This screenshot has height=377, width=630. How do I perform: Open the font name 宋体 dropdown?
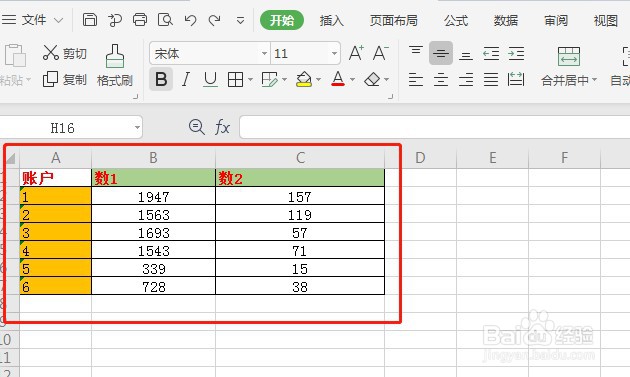[x=264, y=53]
